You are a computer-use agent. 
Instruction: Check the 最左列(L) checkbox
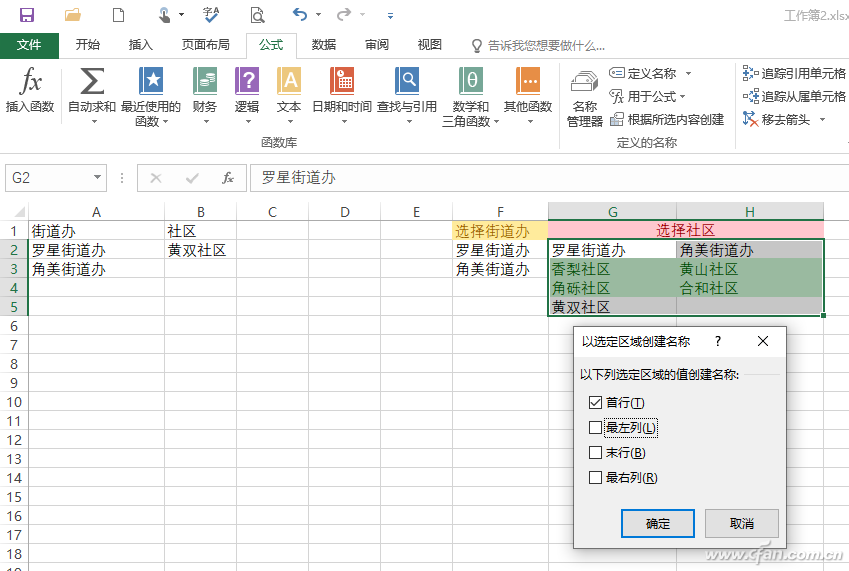click(595, 428)
